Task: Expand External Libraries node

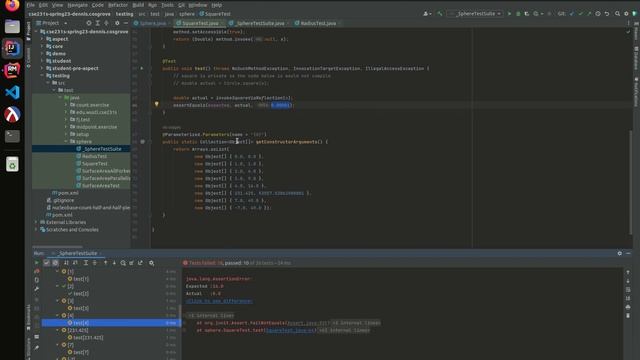Action: pyautogui.click(x=36, y=222)
